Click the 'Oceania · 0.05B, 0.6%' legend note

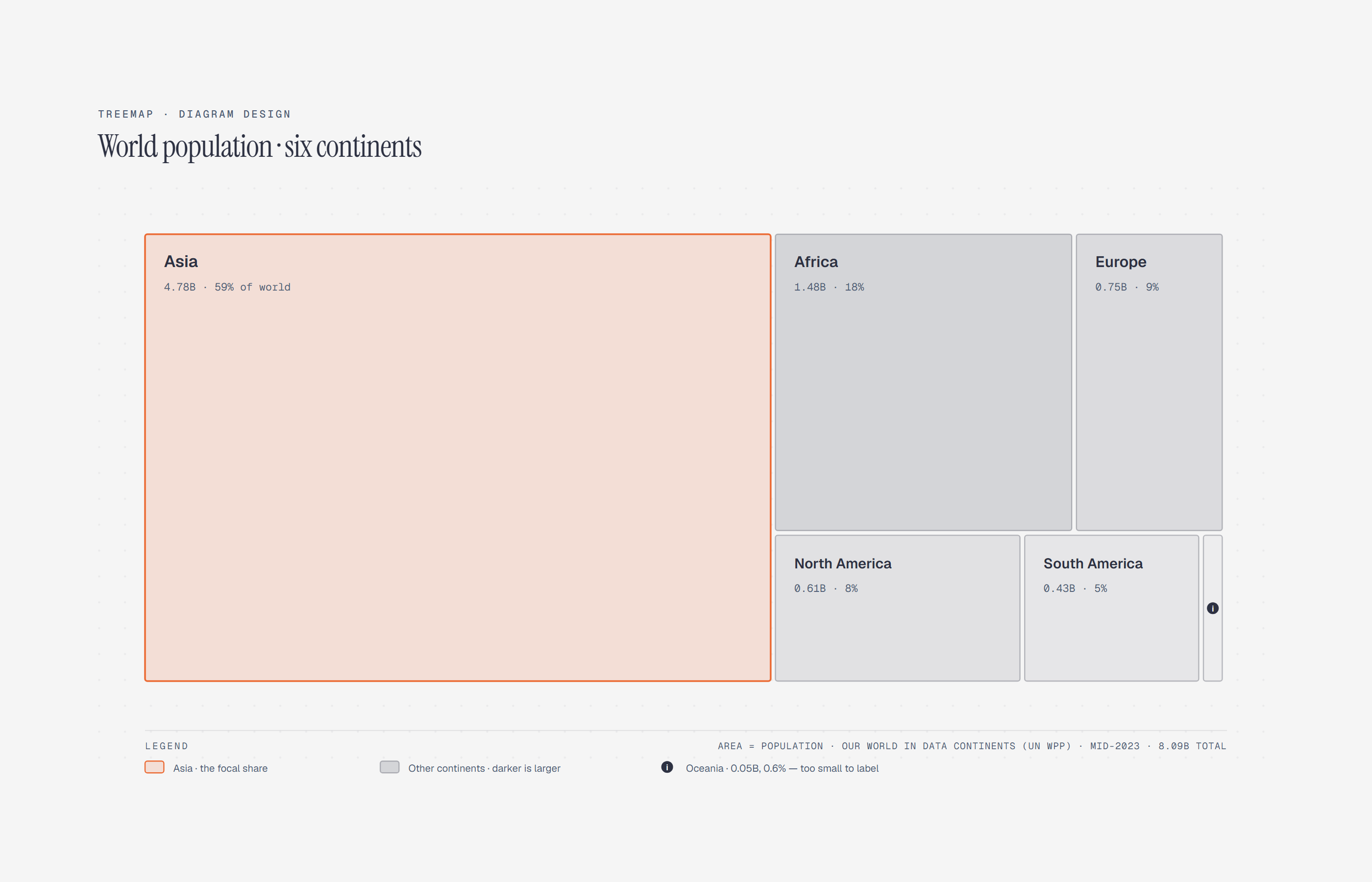click(782, 768)
